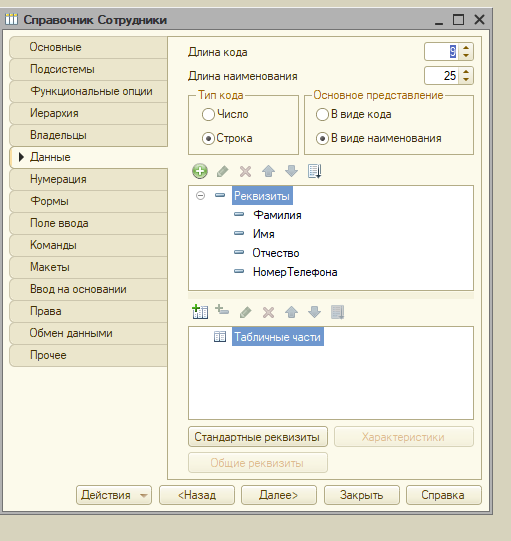The image size is (511, 541).
Task: Click the Общие реквизиты button
Action: pos(258,463)
